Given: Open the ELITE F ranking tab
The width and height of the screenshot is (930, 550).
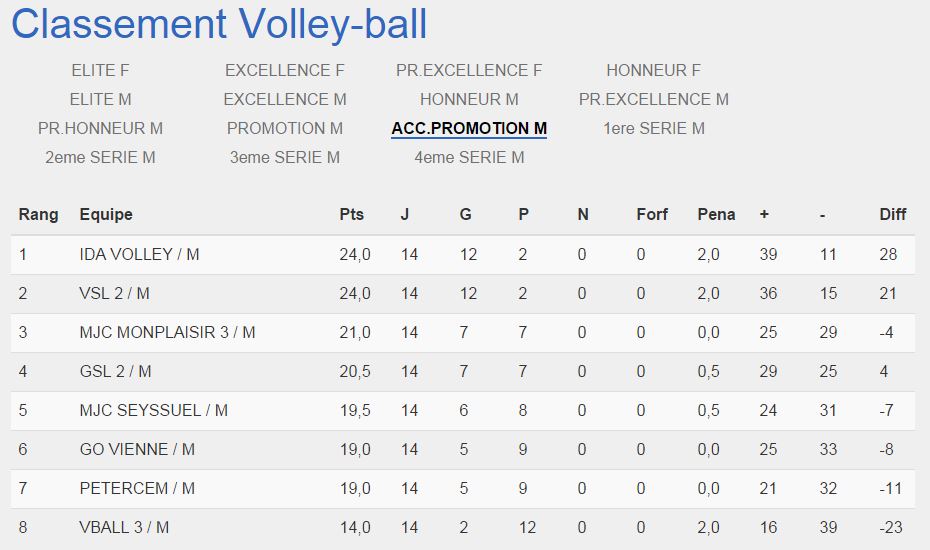Looking at the screenshot, I should (x=100, y=71).
